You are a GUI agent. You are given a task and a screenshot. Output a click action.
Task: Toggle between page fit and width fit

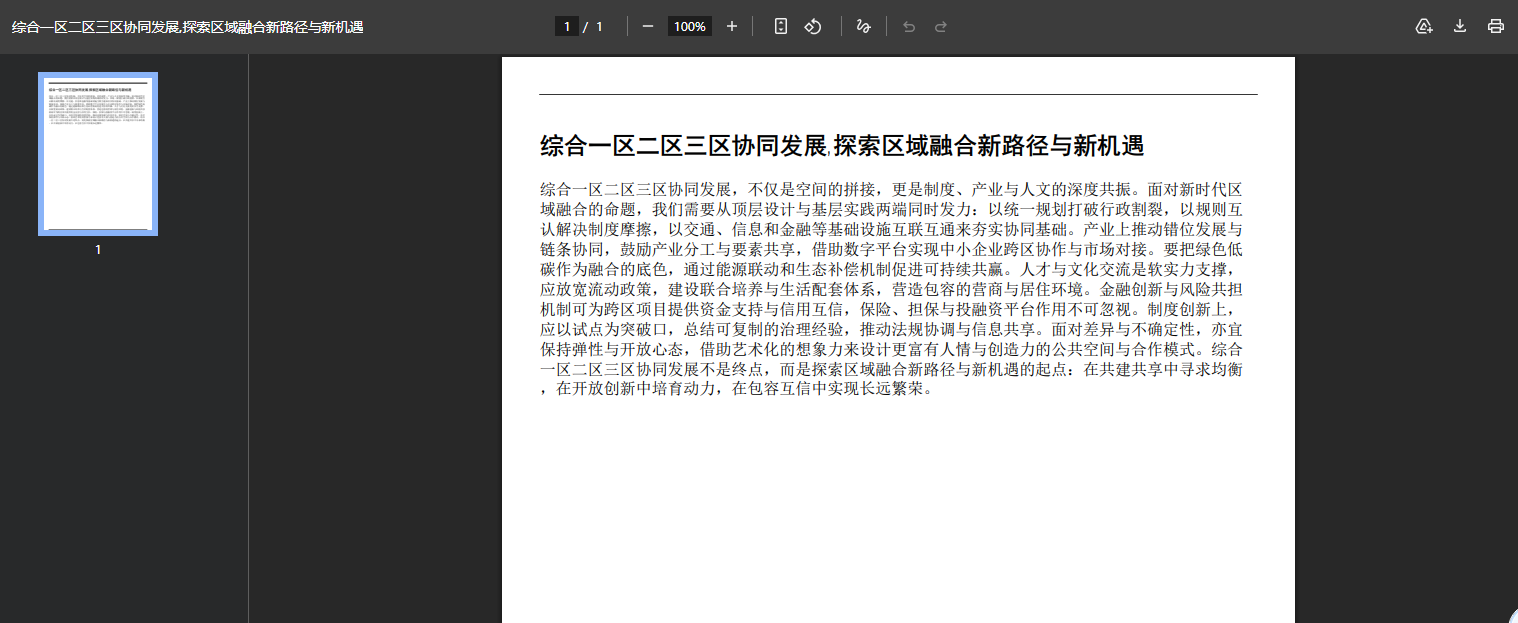[780, 26]
